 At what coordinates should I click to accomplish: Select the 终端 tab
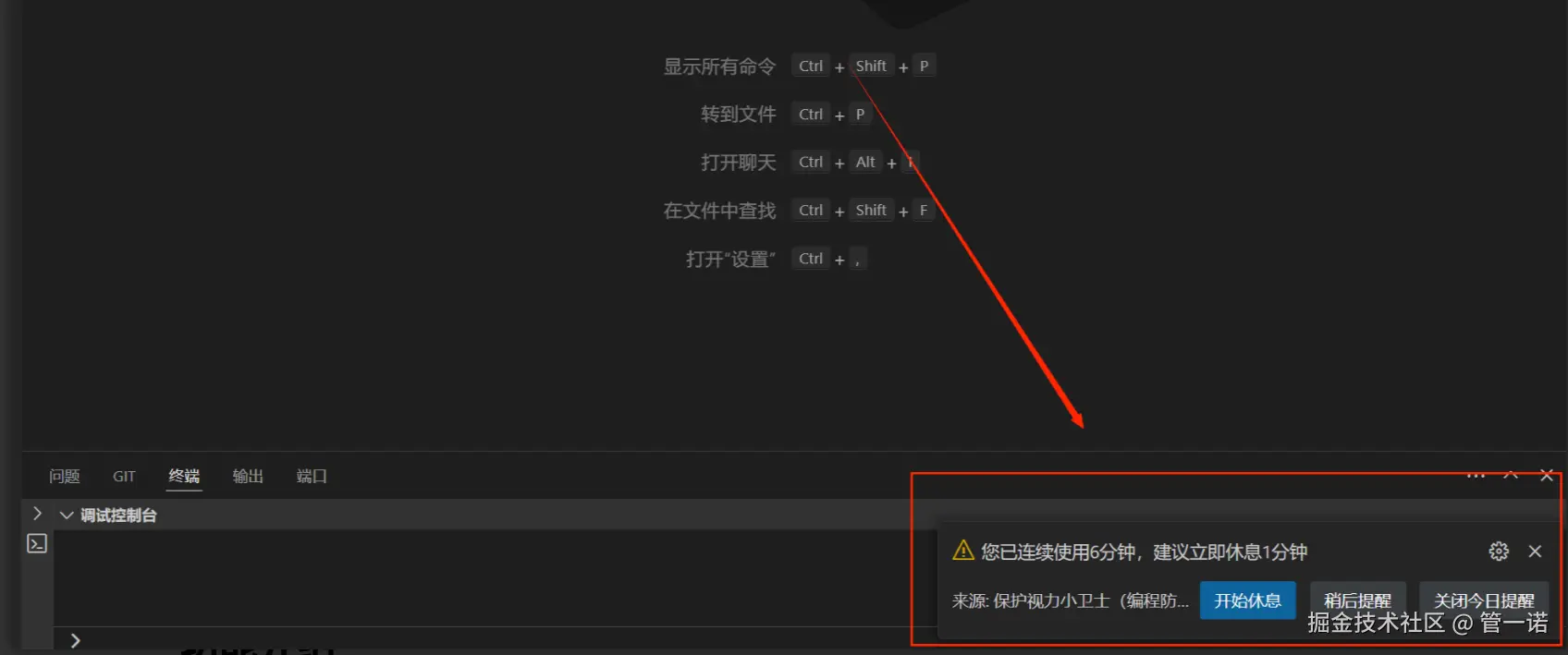pos(184,476)
